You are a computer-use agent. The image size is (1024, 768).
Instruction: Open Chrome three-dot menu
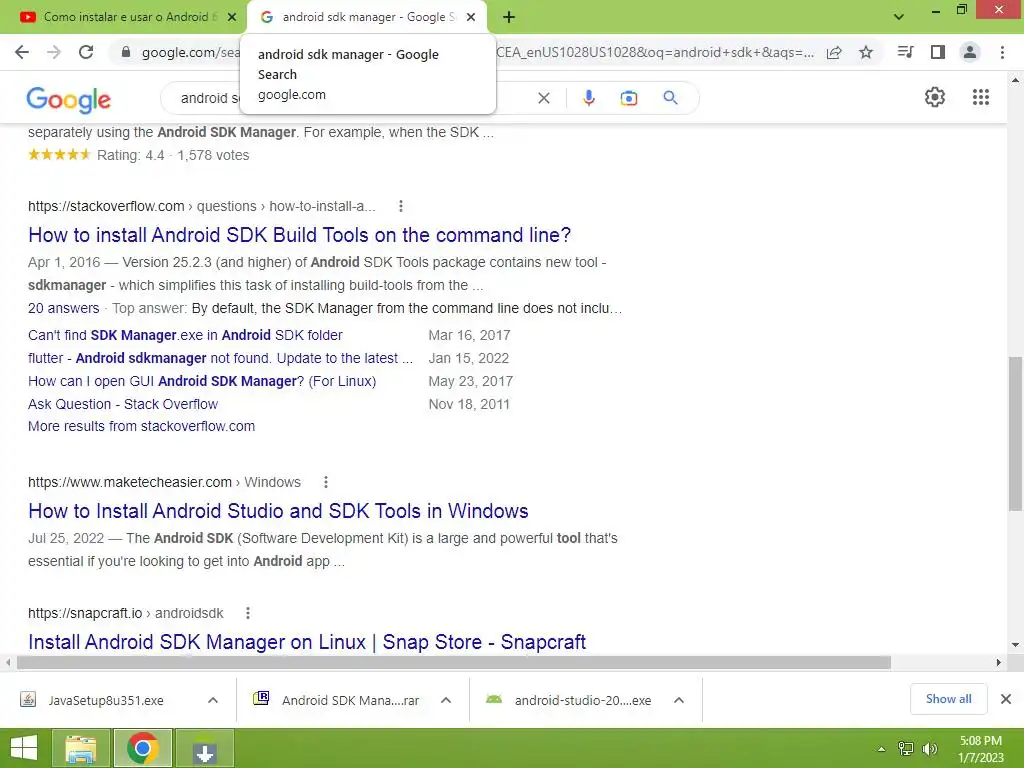point(1002,52)
